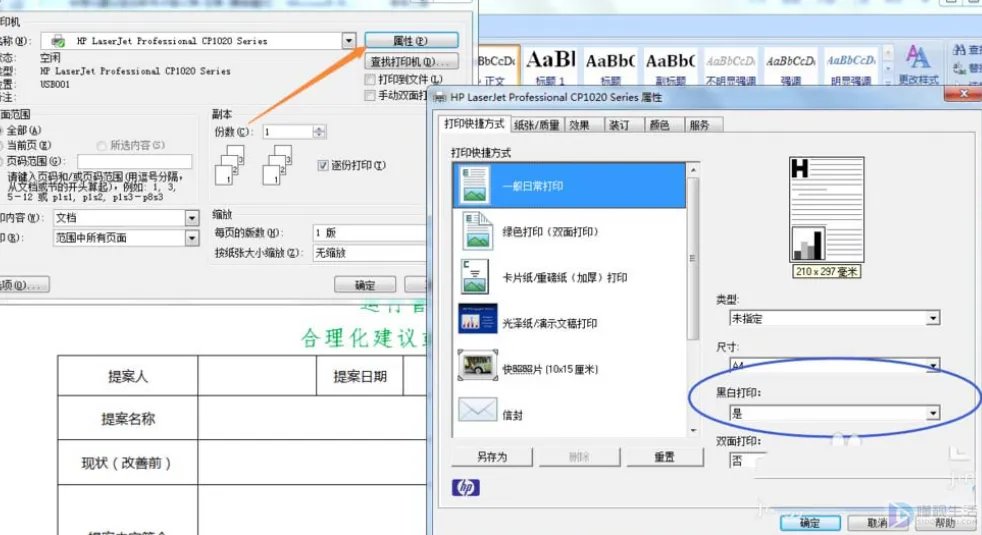
Task: Click the Save As shortcut button
Action: [x=492, y=457]
